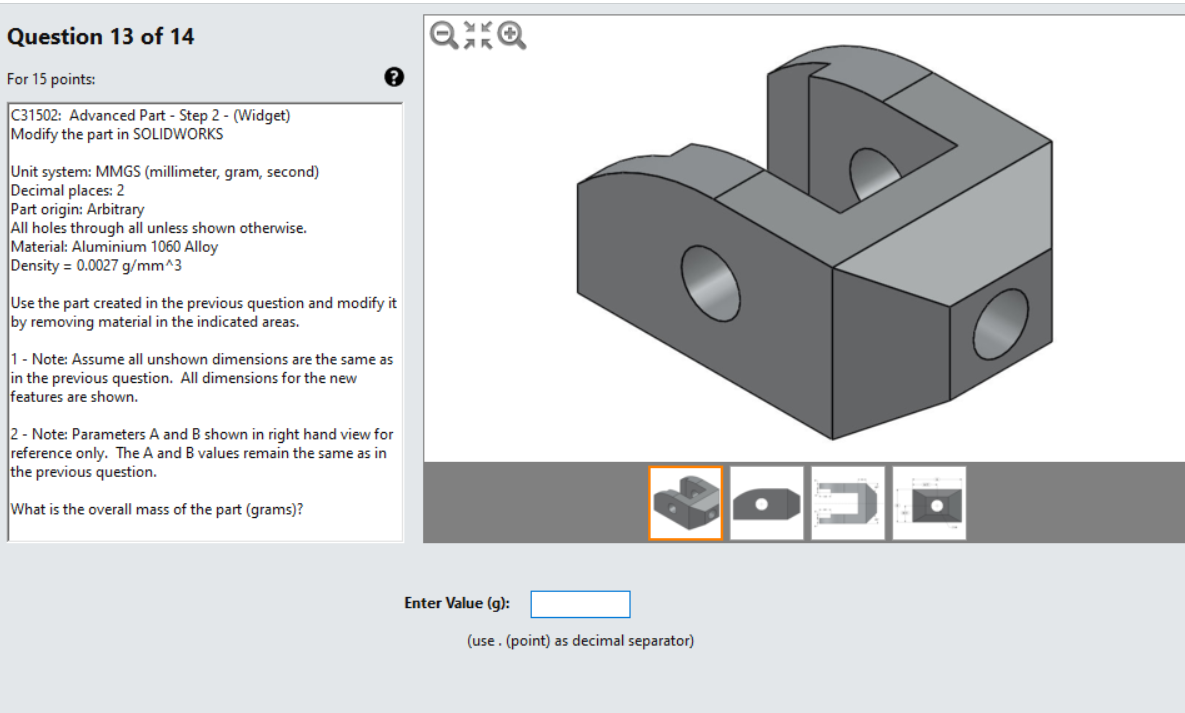Open the front view thumbnail with round hole

[x=766, y=502]
